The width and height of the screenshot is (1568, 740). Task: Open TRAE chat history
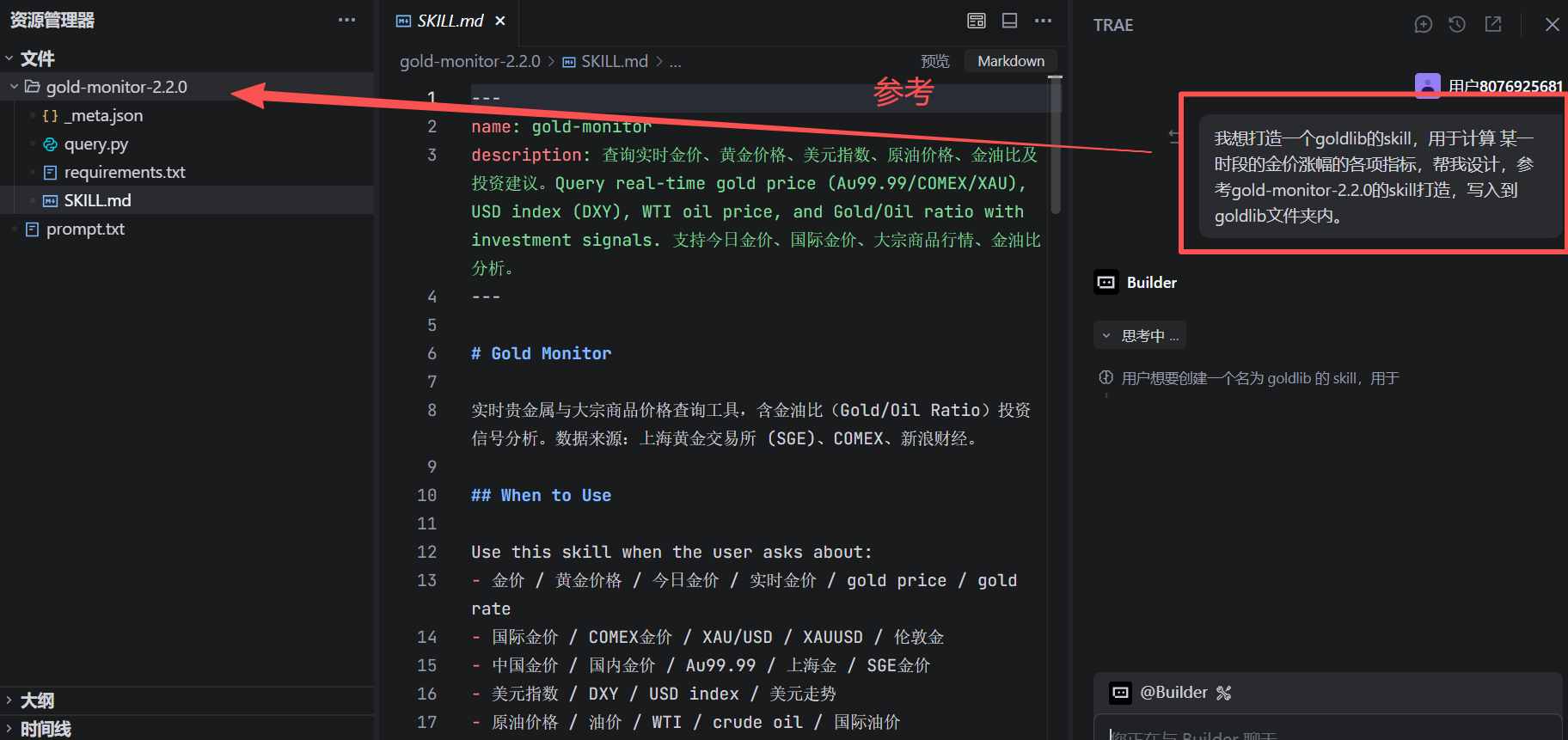pyautogui.click(x=1457, y=24)
